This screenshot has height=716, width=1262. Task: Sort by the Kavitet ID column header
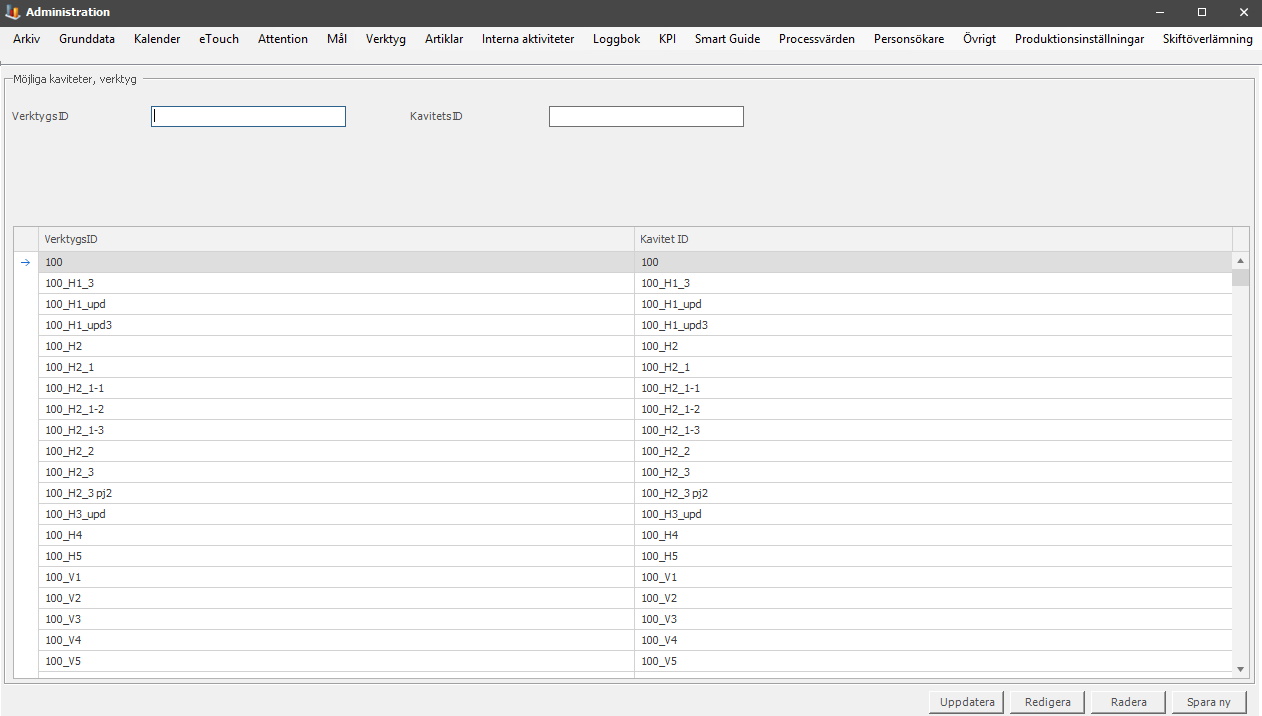tap(933, 239)
